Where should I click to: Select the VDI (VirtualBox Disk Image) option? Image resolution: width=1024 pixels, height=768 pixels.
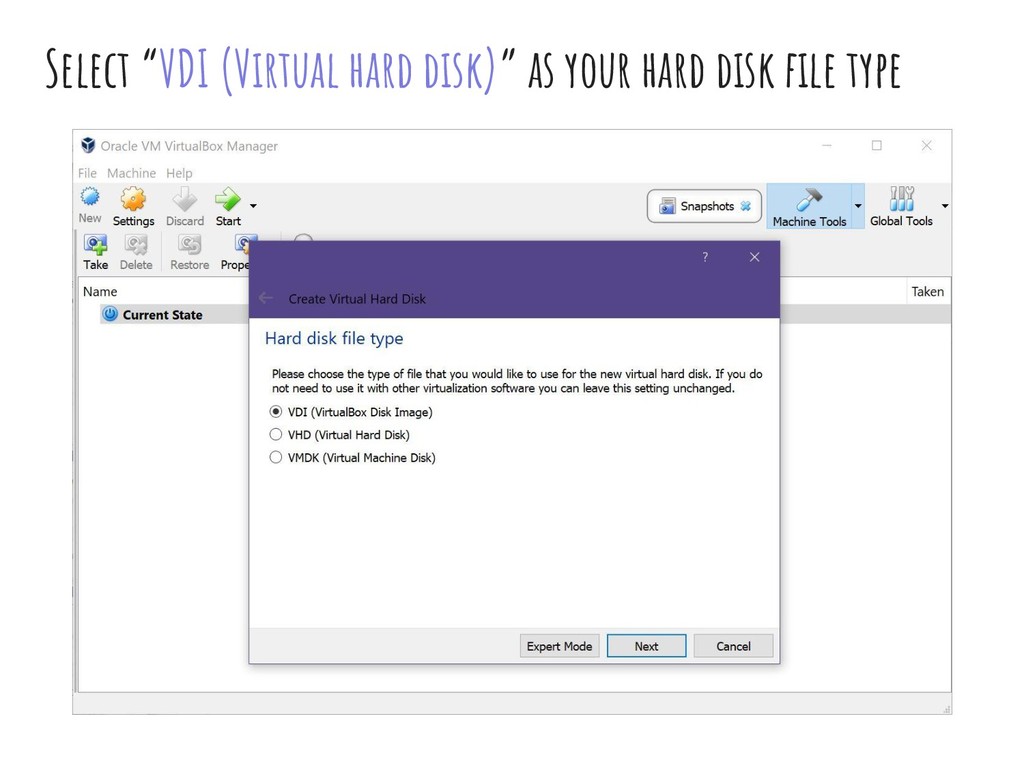click(x=351, y=412)
